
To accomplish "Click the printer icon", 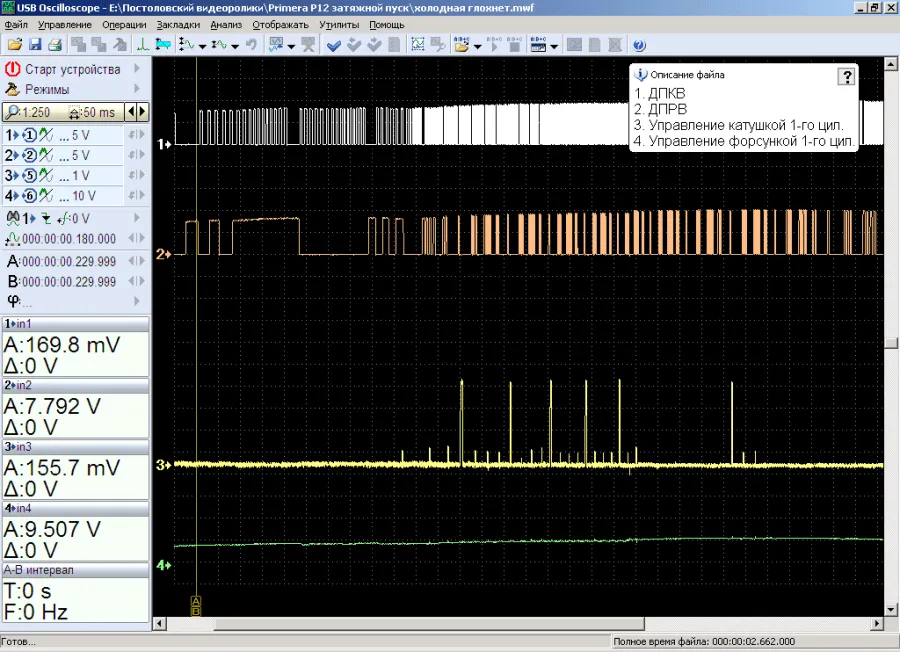I will pyautogui.click(x=55, y=44).
